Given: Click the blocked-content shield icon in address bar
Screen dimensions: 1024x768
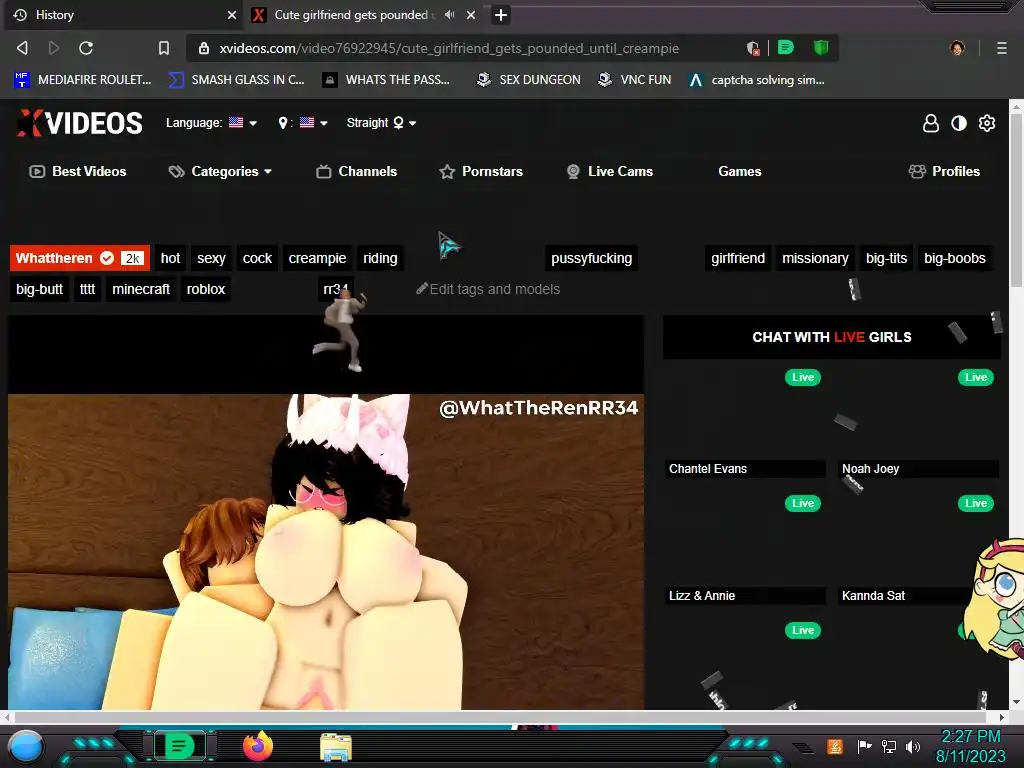Looking at the screenshot, I should 753,48.
